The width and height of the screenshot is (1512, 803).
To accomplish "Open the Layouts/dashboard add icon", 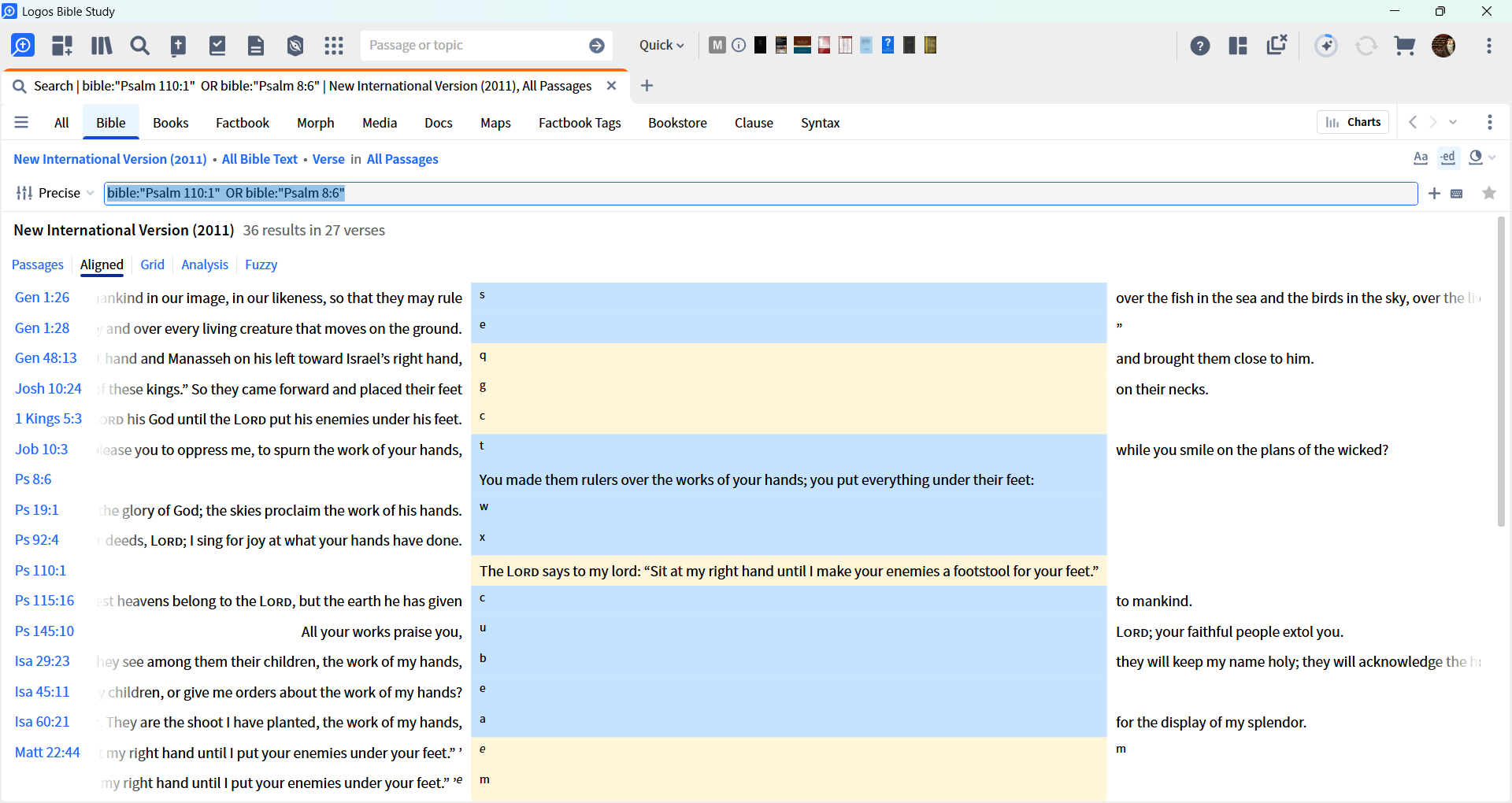I will [62, 46].
